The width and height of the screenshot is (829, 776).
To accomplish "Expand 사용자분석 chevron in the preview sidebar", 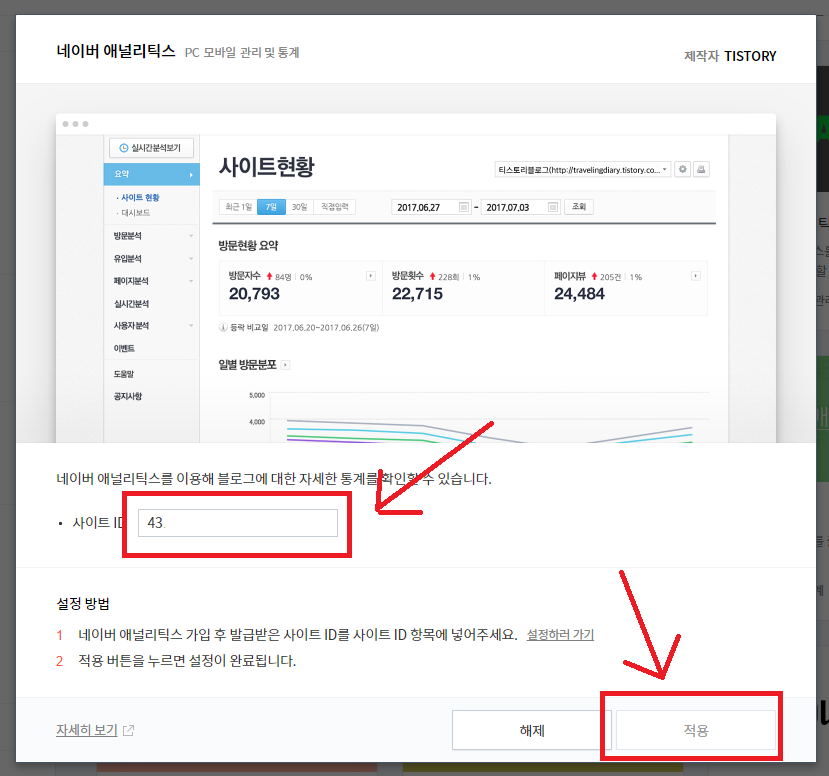I will click(191, 326).
